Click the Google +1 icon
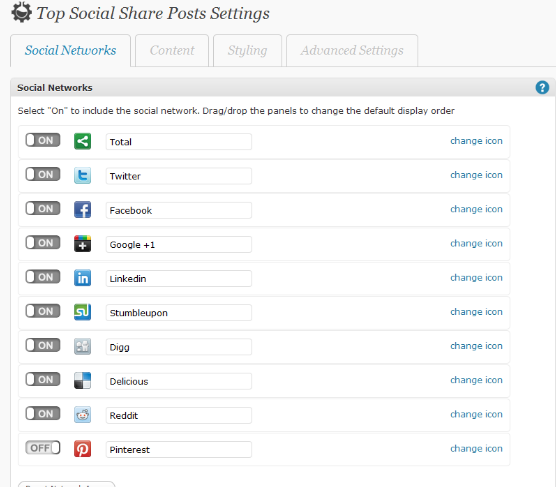Image resolution: width=556 pixels, height=487 pixels. (82, 244)
